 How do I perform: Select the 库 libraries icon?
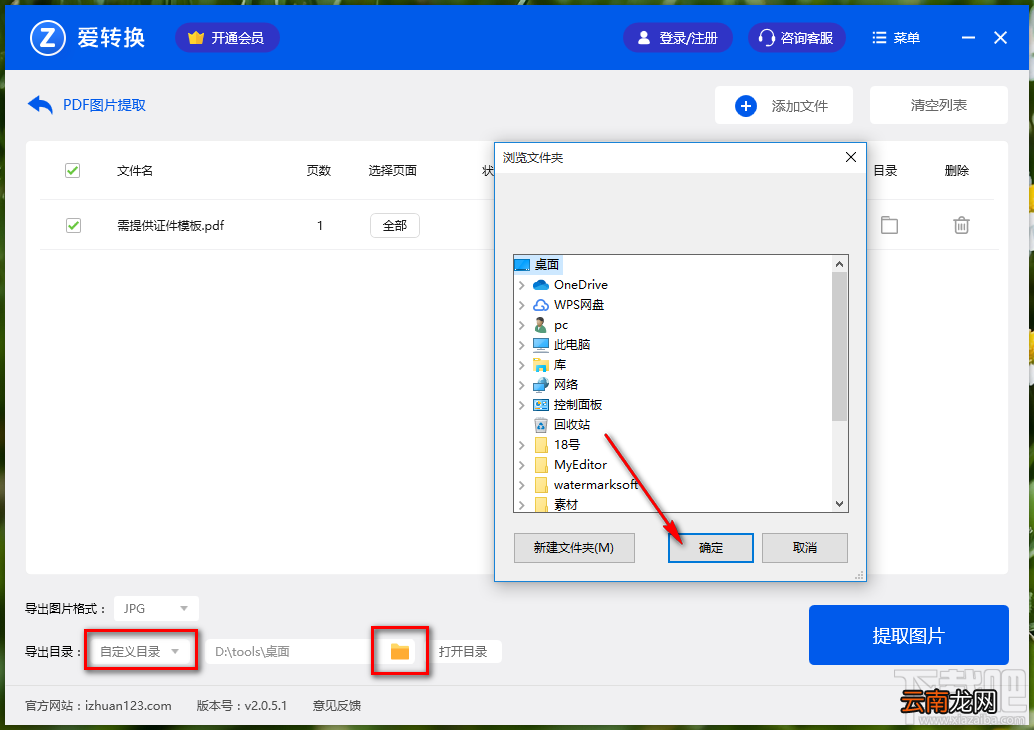pyautogui.click(x=541, y=365)
